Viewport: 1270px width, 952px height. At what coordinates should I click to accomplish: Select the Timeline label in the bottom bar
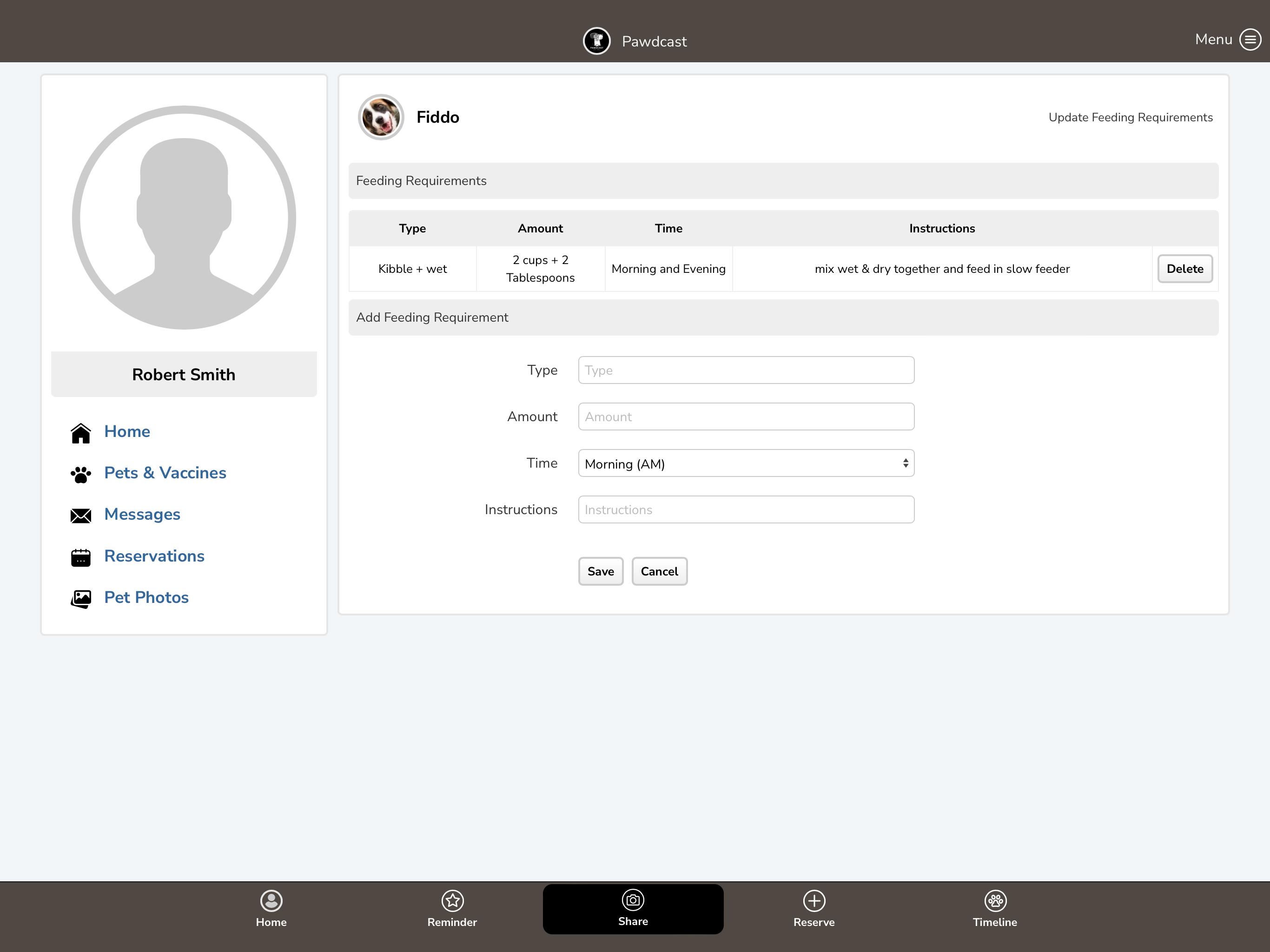pos(994,922)
